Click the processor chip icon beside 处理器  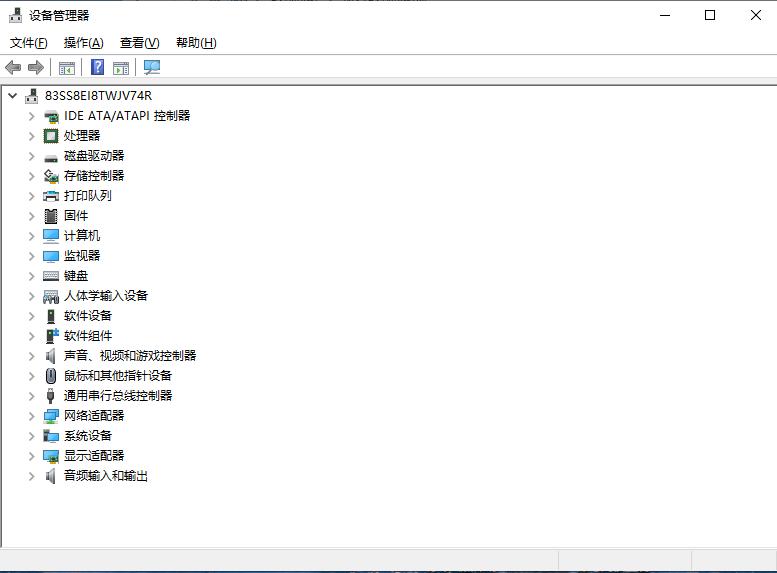51,136
